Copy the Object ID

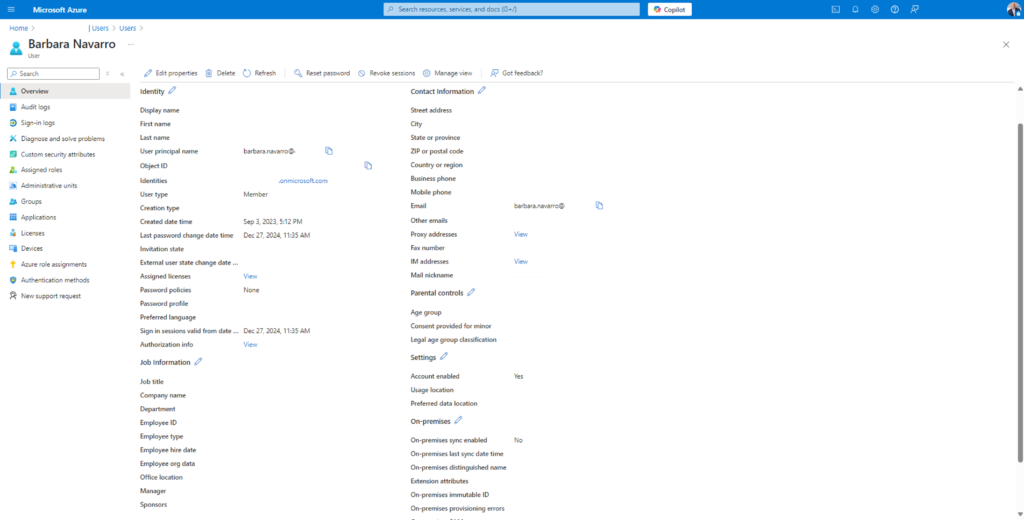coord(368,165)
